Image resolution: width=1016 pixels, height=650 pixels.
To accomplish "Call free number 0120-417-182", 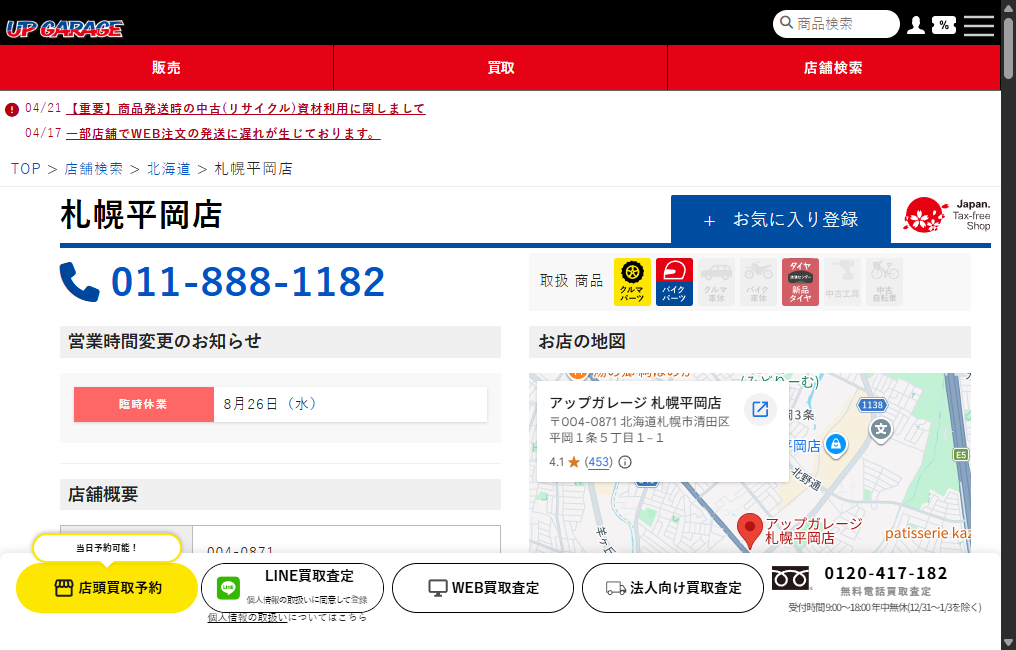I will (x=885, y=574).
